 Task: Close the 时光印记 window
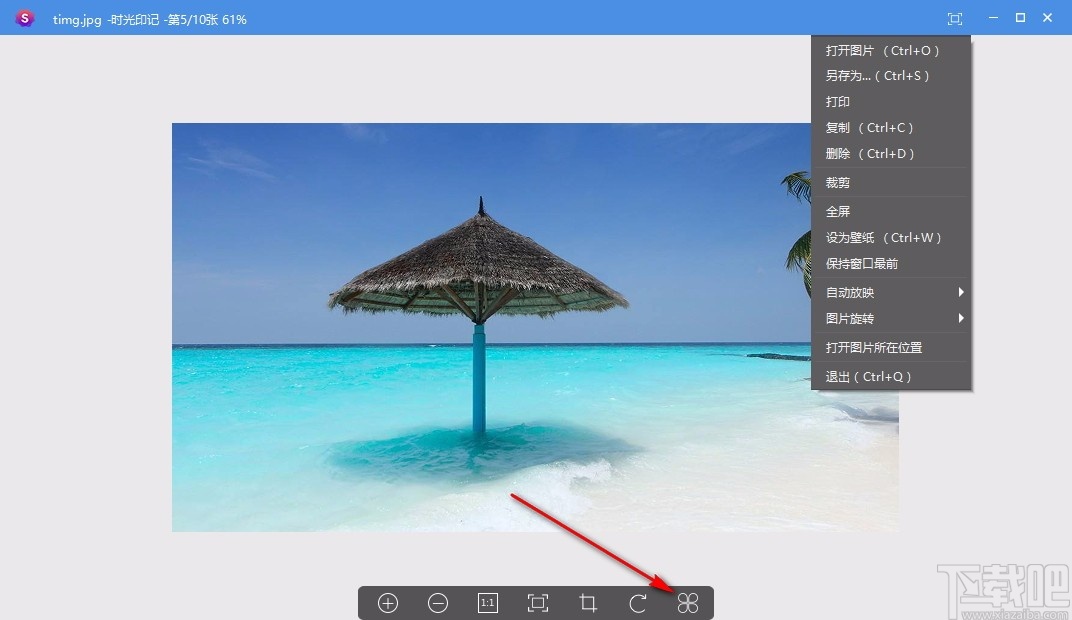[x=1047, y=18]
